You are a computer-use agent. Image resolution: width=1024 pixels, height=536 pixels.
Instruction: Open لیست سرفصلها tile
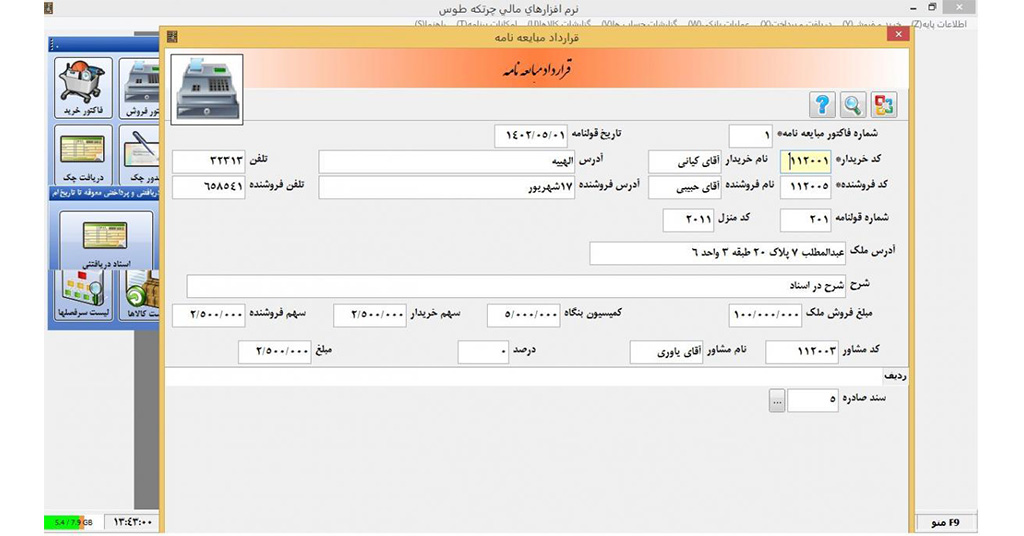click(x=83, y=295)
